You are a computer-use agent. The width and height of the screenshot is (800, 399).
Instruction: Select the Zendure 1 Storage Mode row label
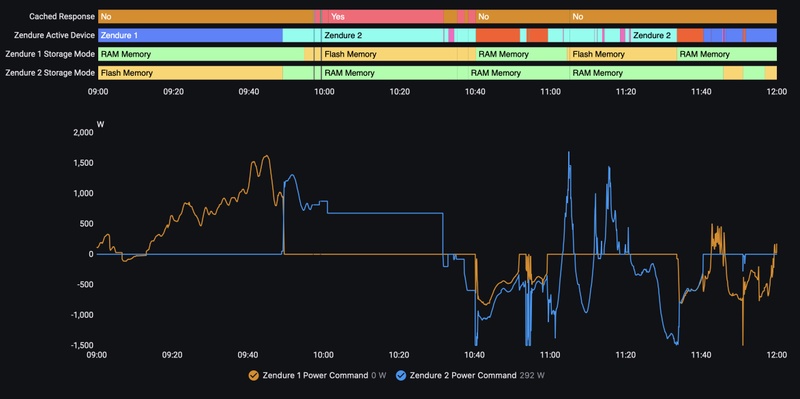[50, 54]
